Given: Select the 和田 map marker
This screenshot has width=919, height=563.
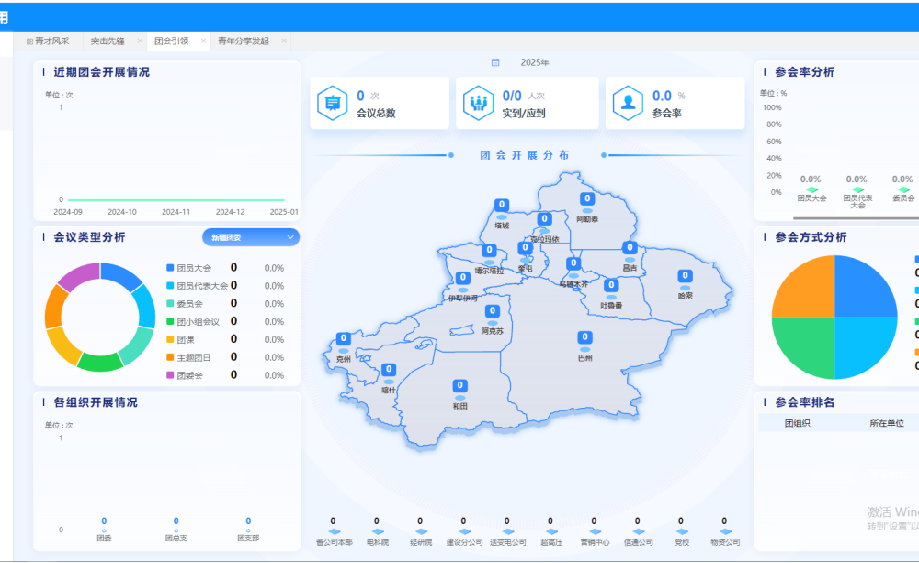Looking at the screenshot, I should point(460,386).
